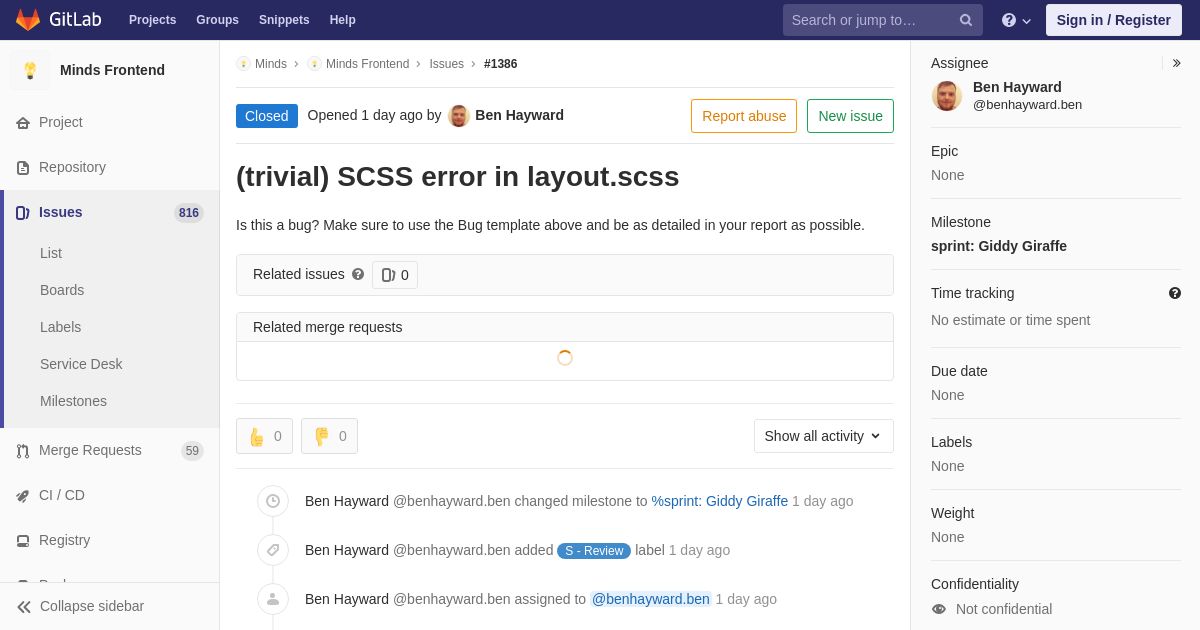Open the Groups menu
The height and width of the screenshot is (630, 1200).
coord(217,20)
